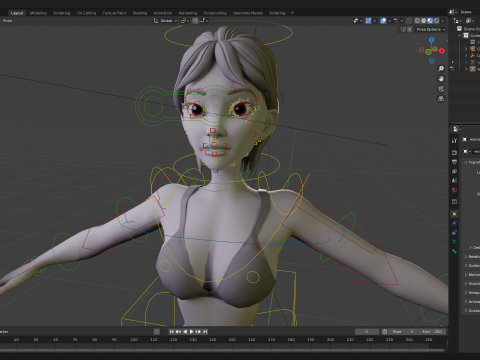Switch to the UV Editing workspace tab
The image size is (480, 360).
point(86,13)
